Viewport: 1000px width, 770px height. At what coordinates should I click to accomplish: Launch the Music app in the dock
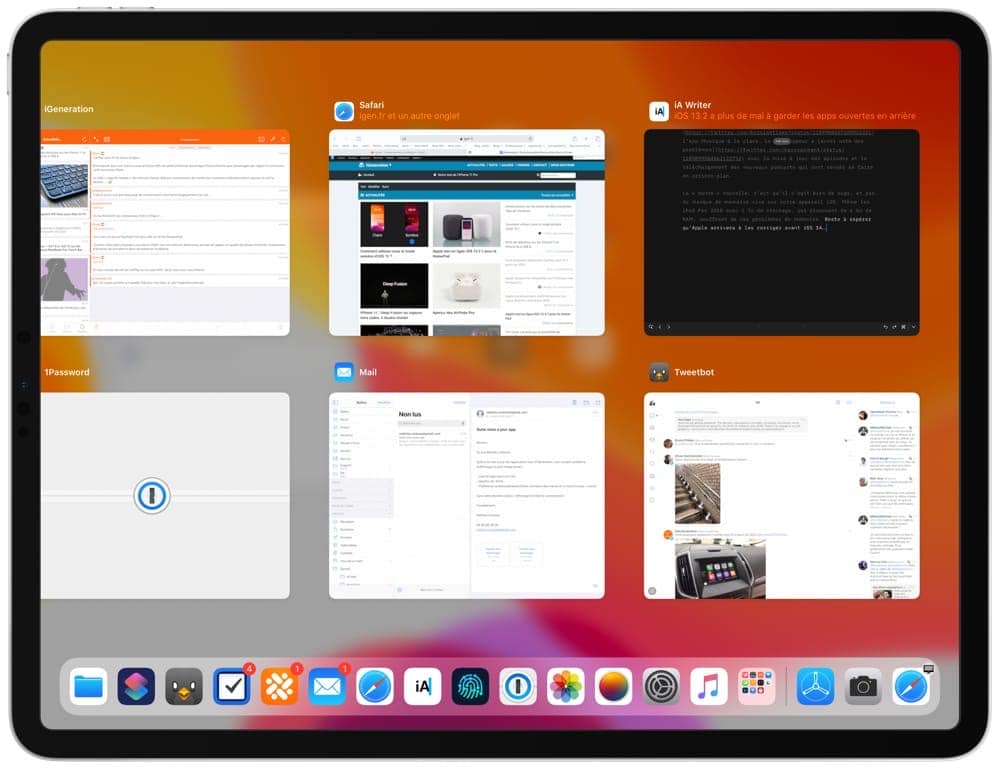point(709,686)
